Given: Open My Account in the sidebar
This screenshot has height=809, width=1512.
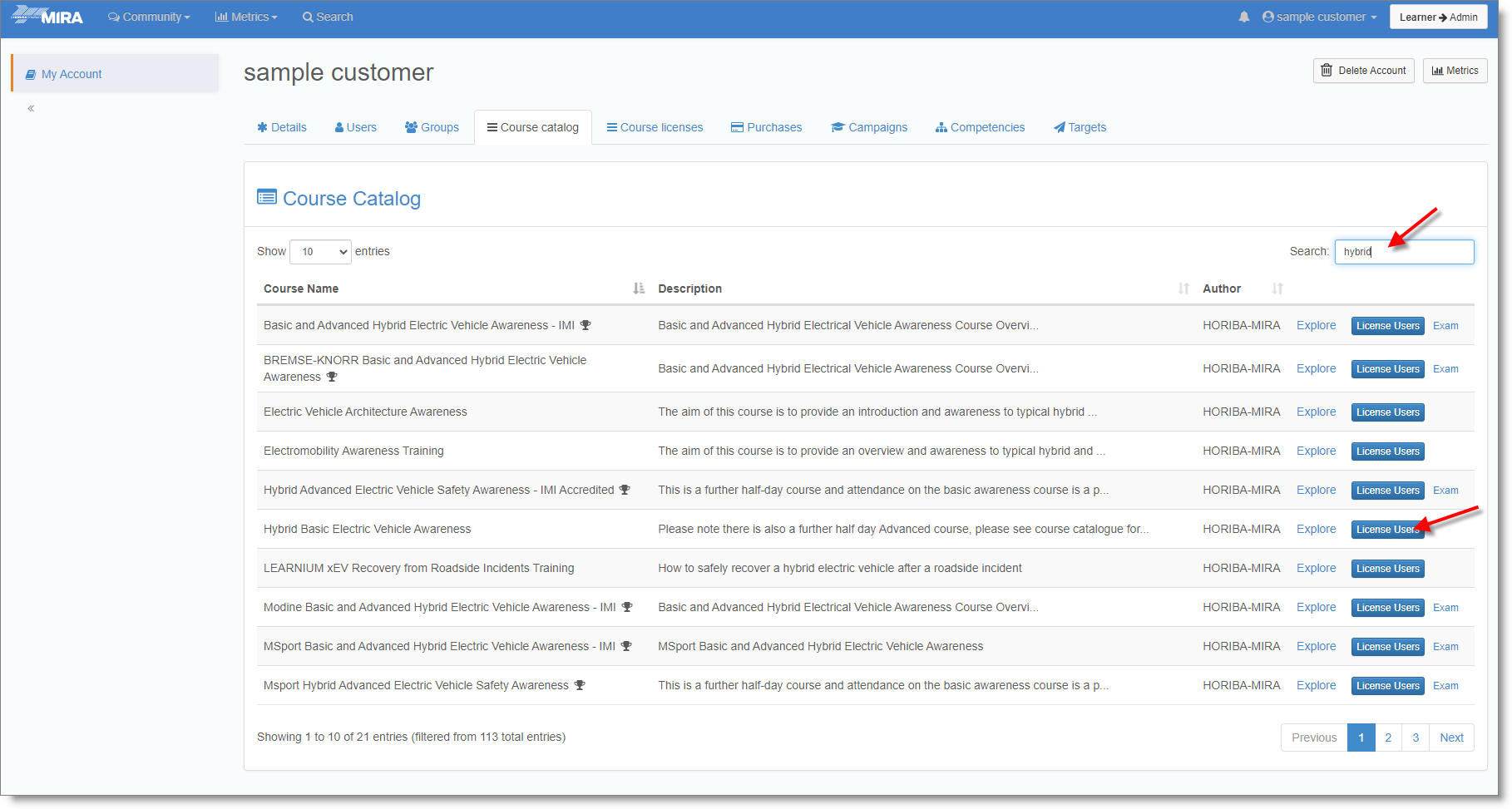Looking at the screenshot, I should (115, 74).
